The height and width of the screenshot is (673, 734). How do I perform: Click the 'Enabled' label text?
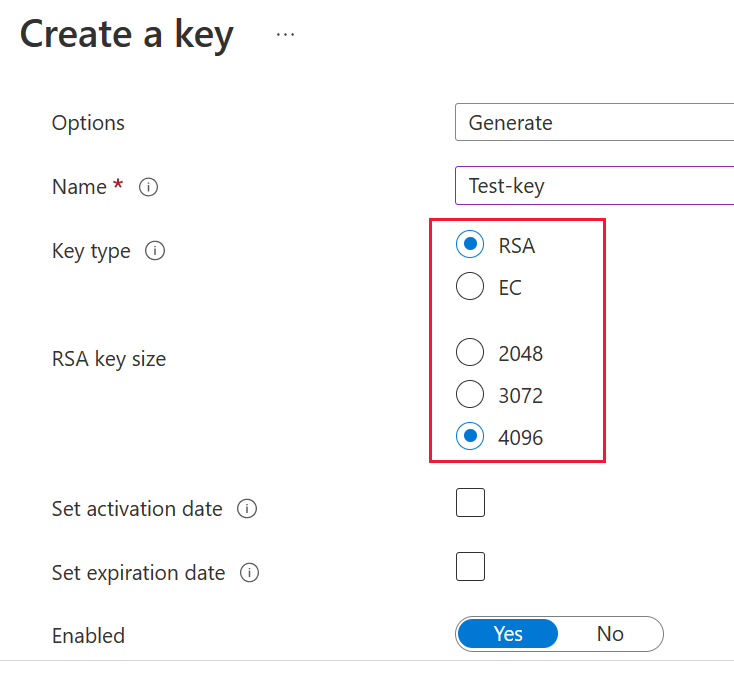tap(88, 636)
